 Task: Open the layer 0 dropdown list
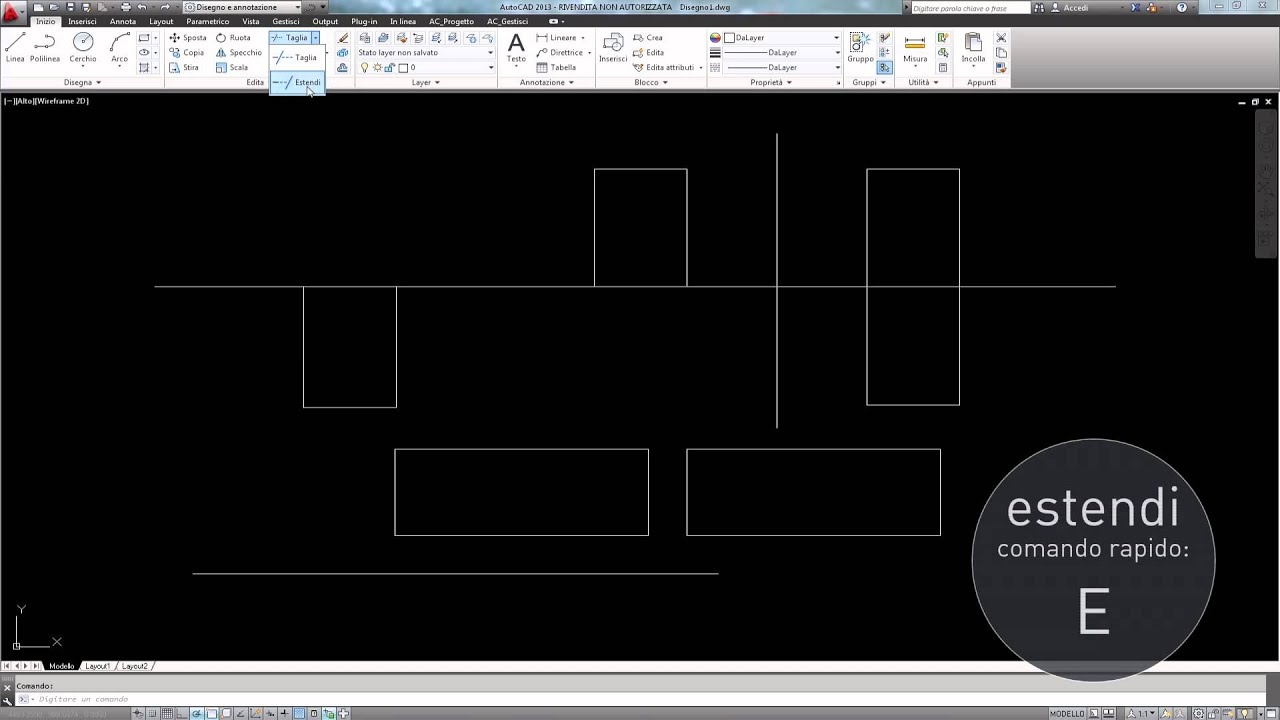click(x=426, y=67)
